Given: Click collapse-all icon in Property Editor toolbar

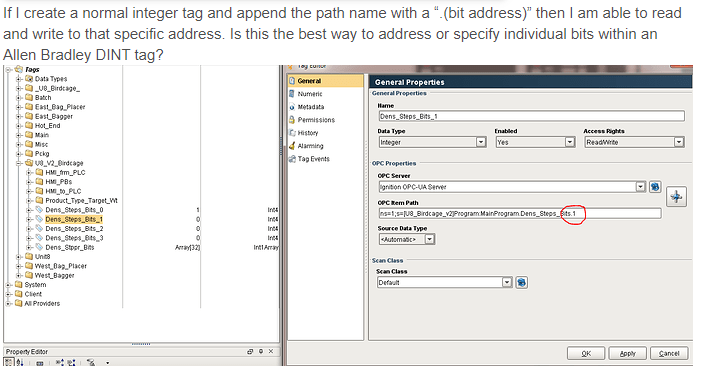Looking at the screenshot, I should 72,363.
